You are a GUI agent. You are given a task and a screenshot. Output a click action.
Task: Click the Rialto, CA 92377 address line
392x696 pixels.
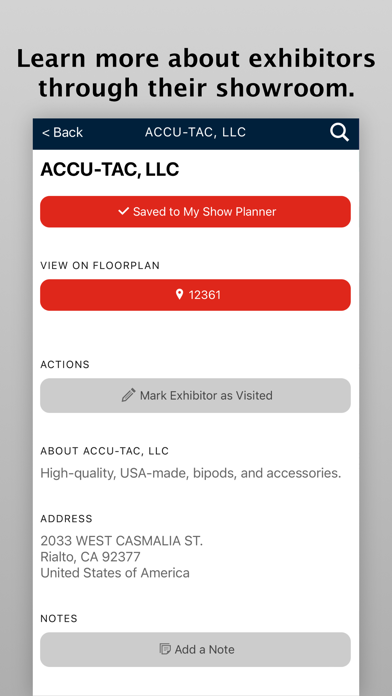coord(91,557)
